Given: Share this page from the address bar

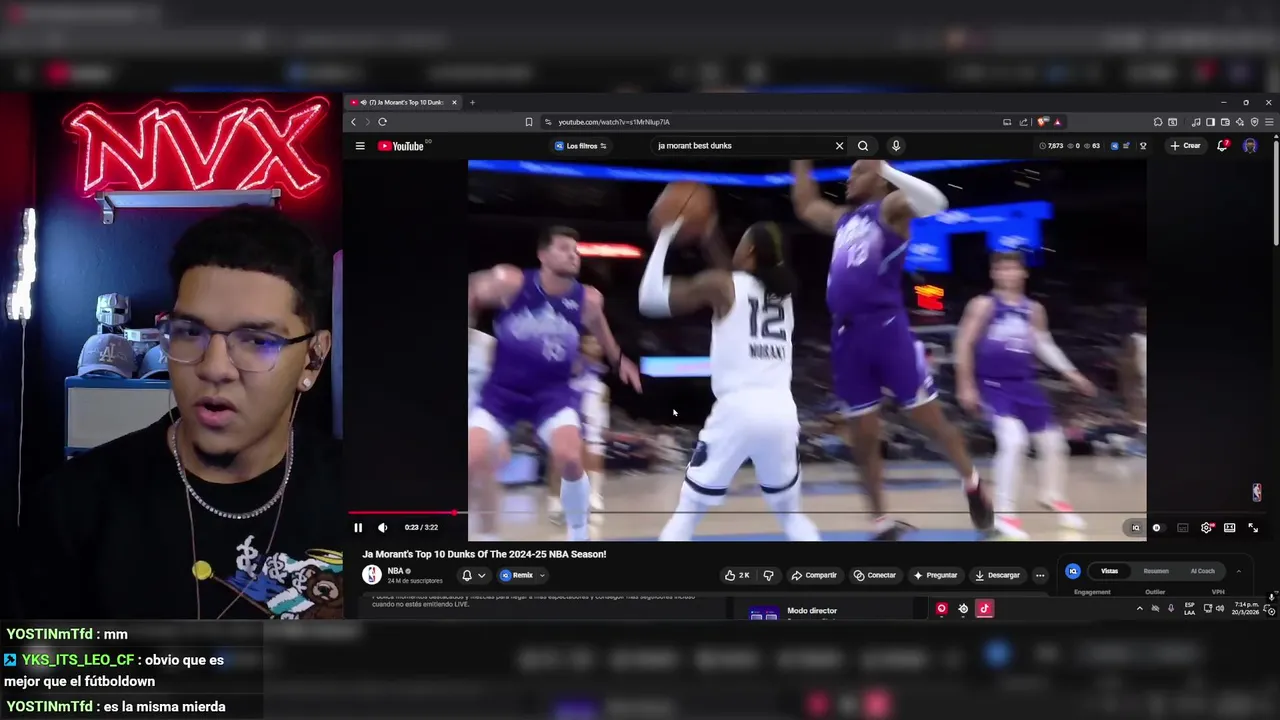Looking at the screenshot, I should (1023, 122).
